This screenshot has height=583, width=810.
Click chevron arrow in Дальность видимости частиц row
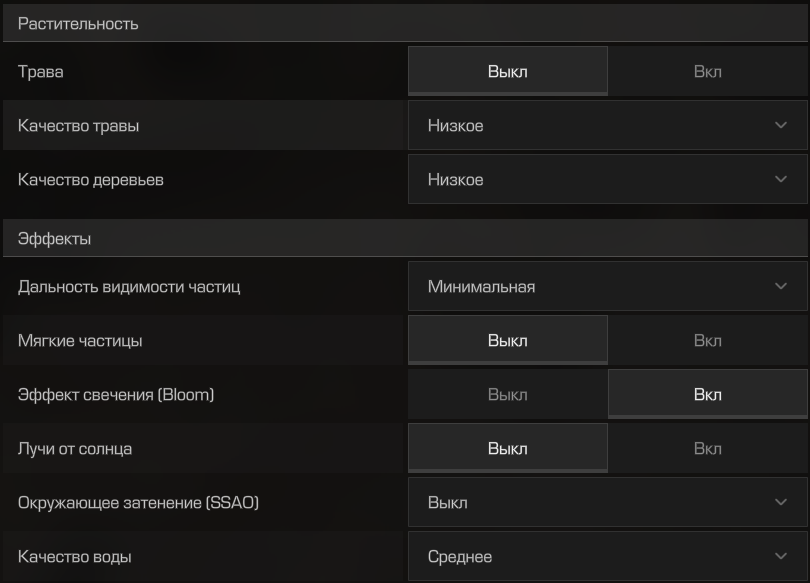(x=781, y=286)
